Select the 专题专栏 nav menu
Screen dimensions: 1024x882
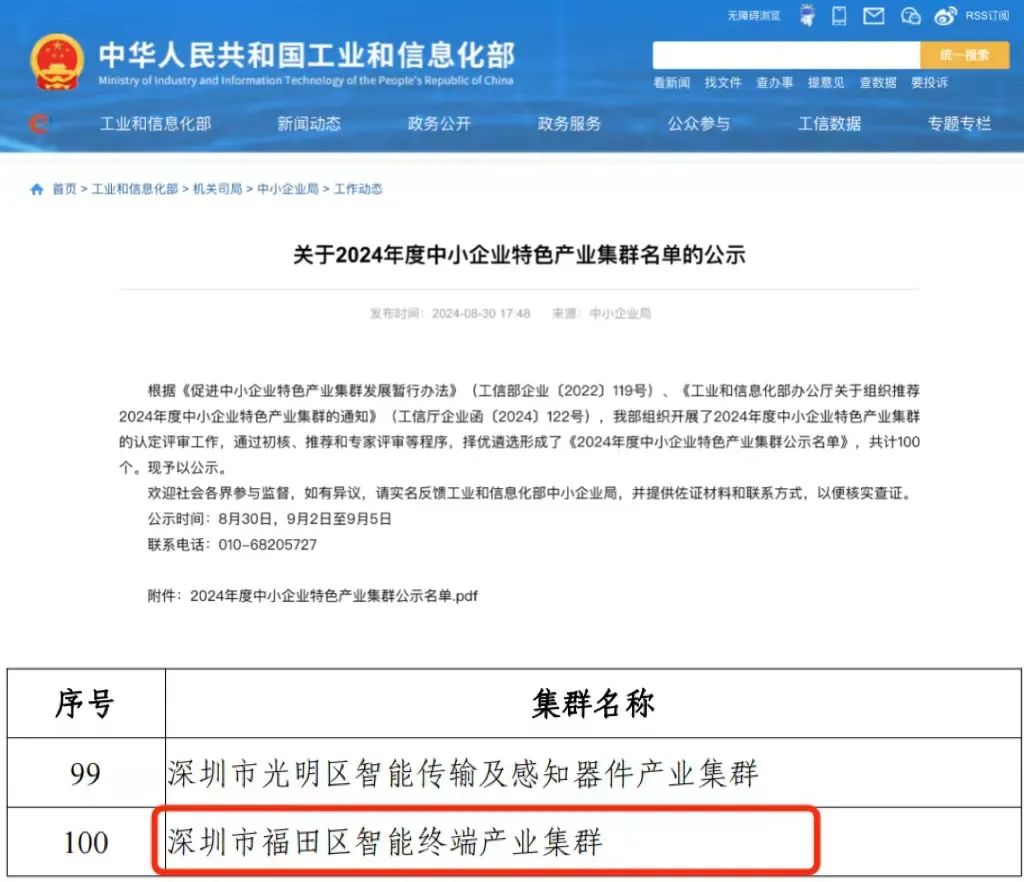pos(959,123)
